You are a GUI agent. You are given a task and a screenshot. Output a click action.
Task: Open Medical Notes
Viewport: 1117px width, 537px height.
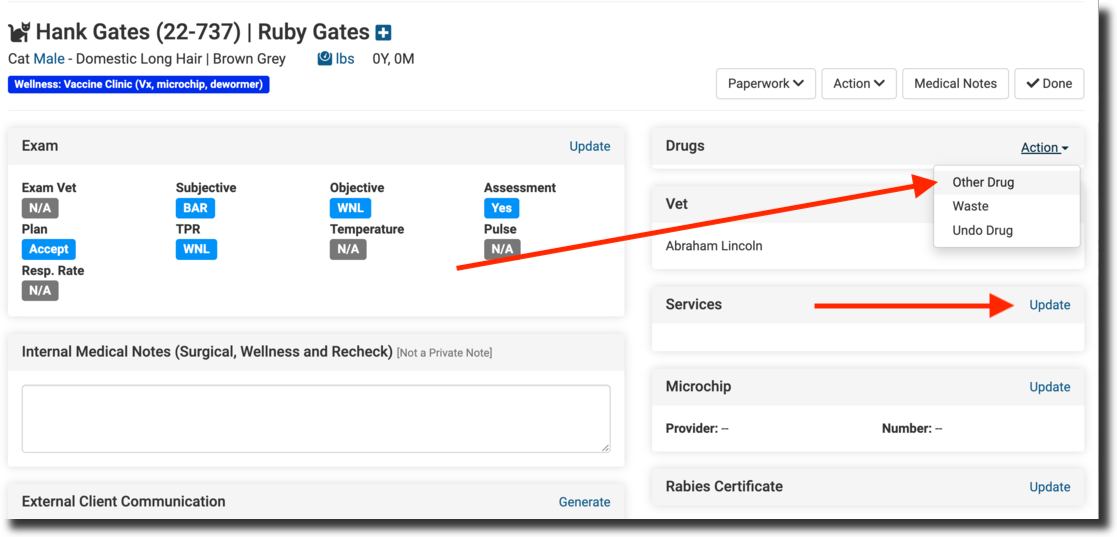(x=955, y=84)
